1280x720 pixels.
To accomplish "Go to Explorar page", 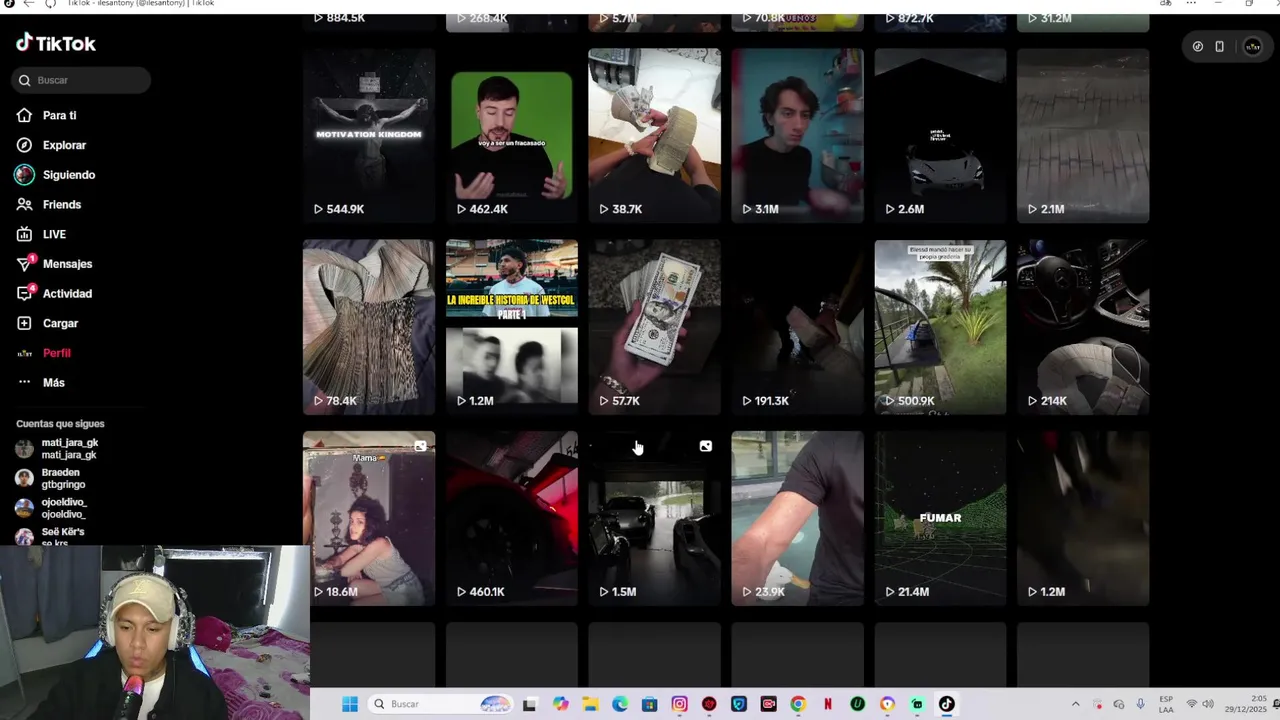I will (64, 145).
